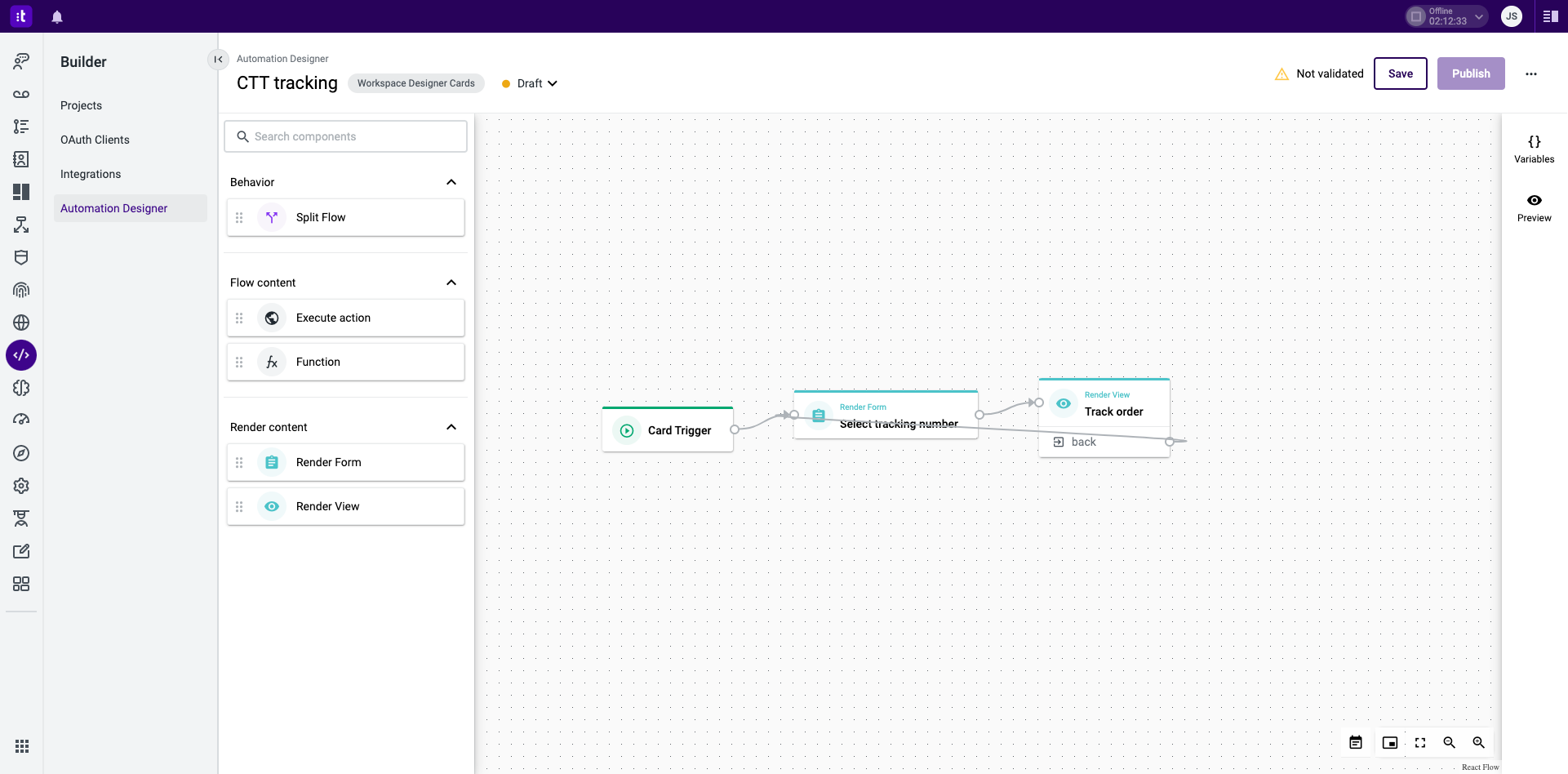Collapse the Render content section
Image resolution: width=1568 pixels, height=774 pixels.
pos(451,427)
